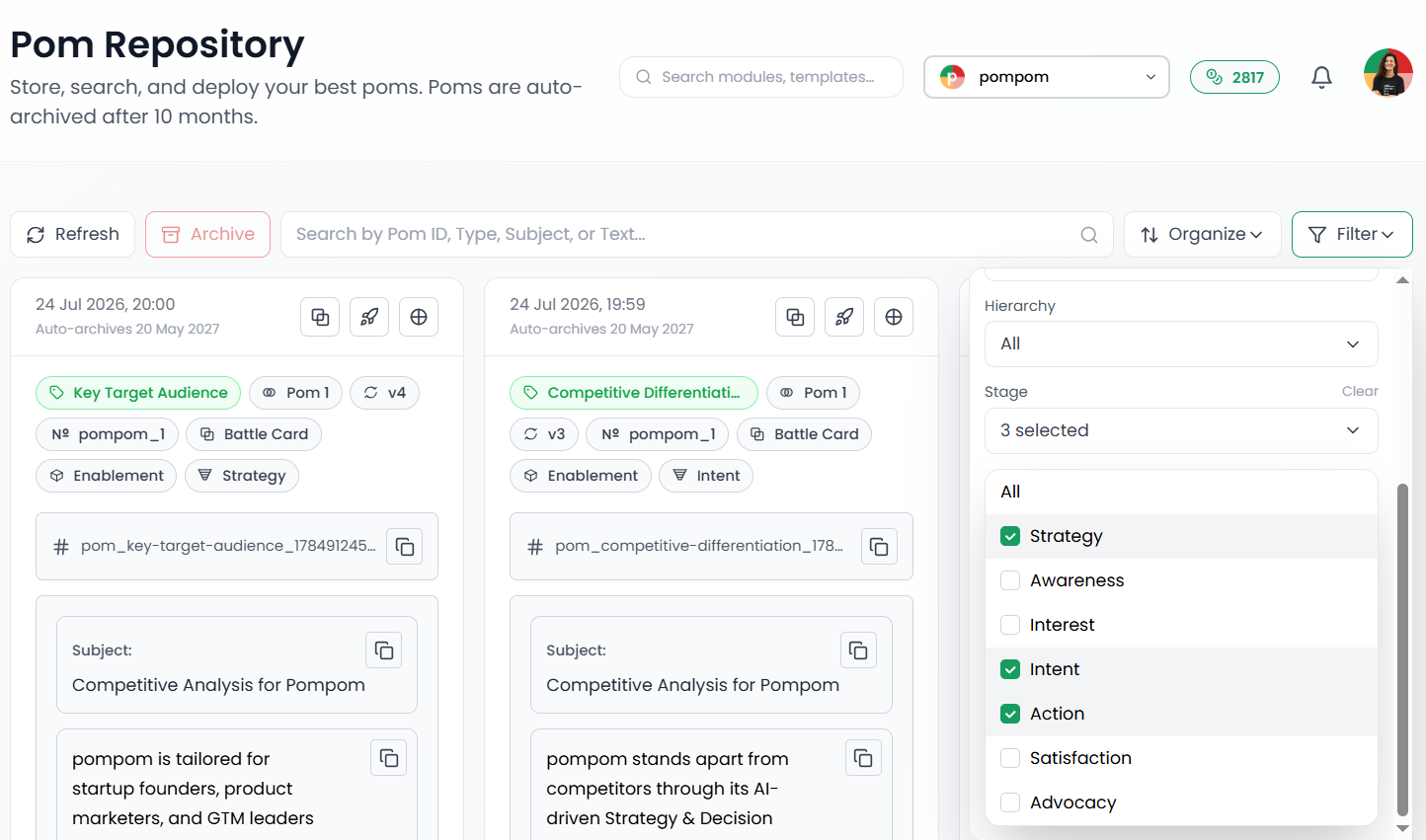The width and height of the screenshot is (1426, 840).
Task: Open notifications with the bell icon
Action: [x=1321, y=77]
